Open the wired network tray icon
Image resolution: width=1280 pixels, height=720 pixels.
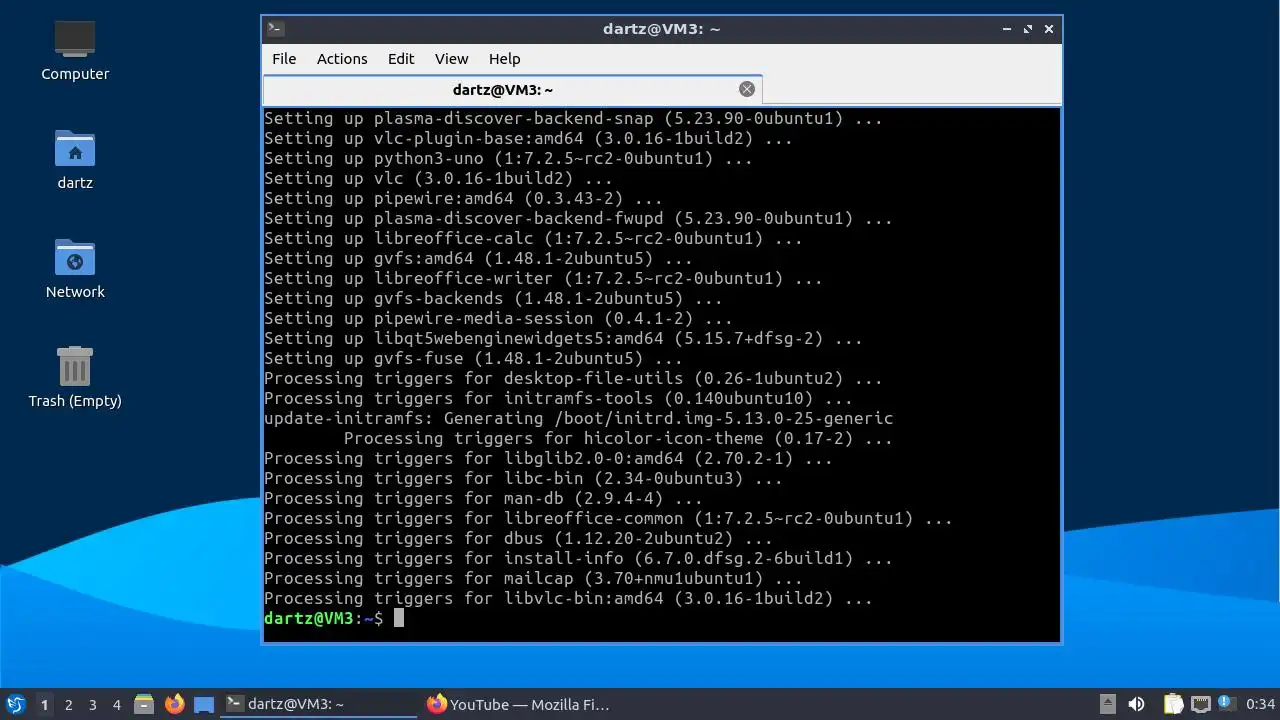point(1200,704)
